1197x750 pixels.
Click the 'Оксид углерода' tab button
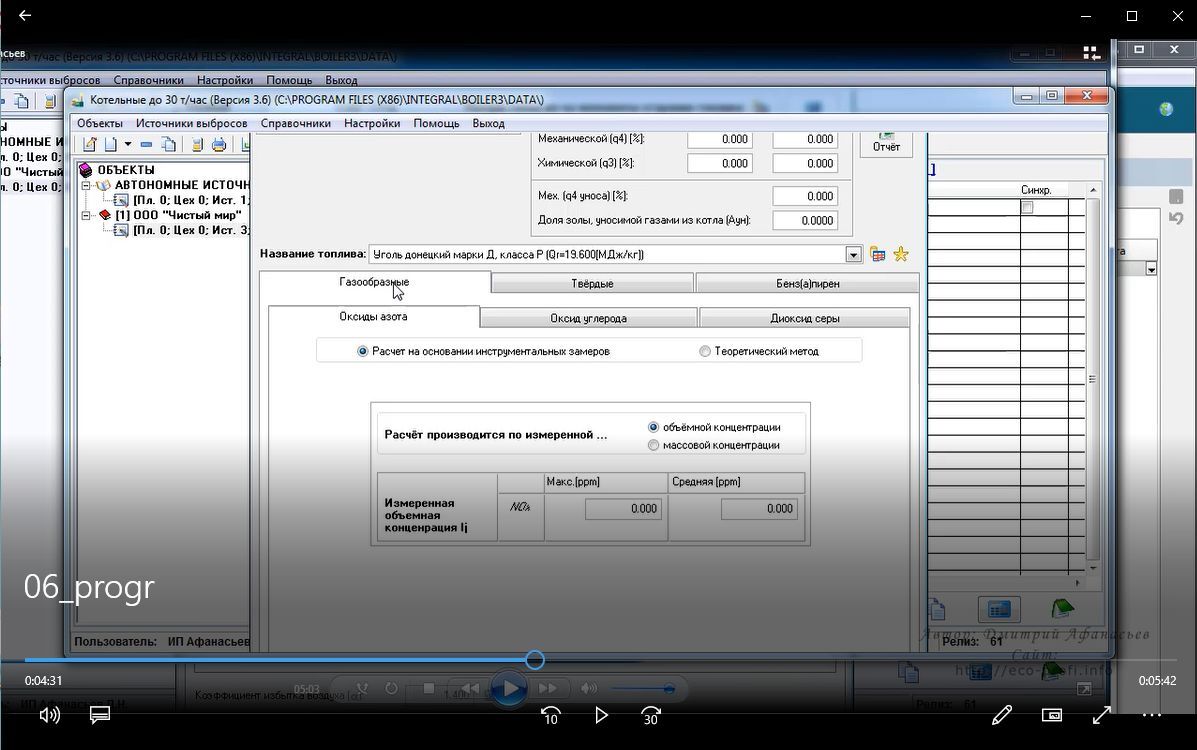[x=588, y=318]
